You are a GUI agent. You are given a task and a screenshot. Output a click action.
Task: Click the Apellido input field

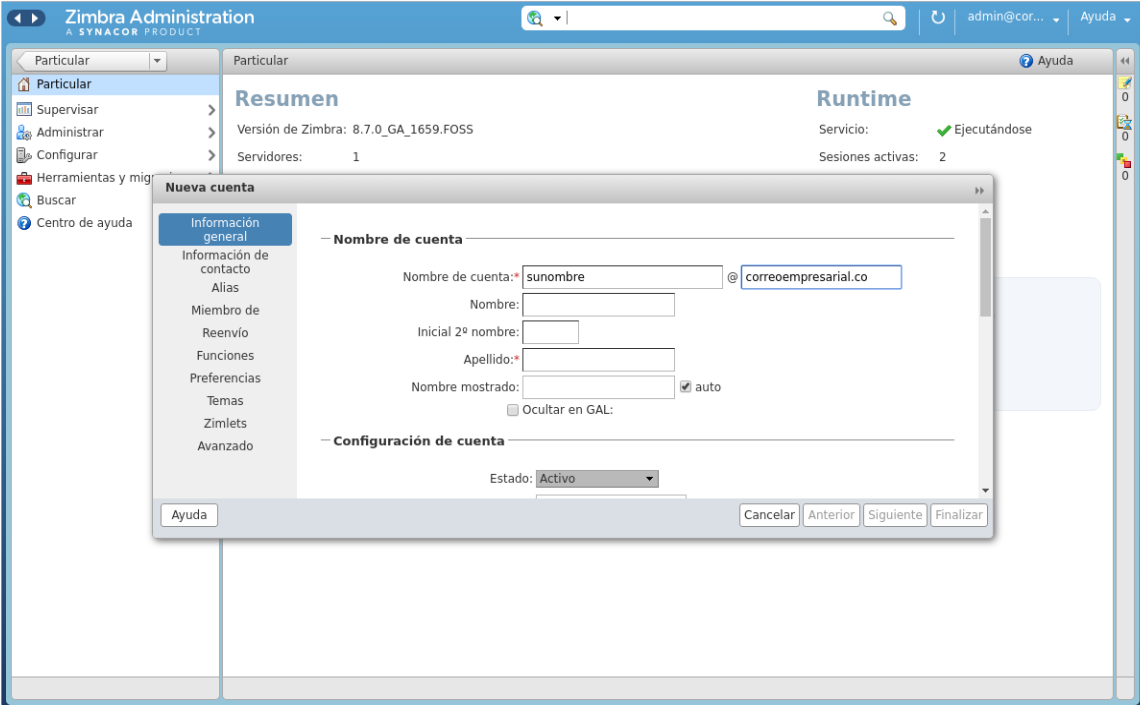598,359
